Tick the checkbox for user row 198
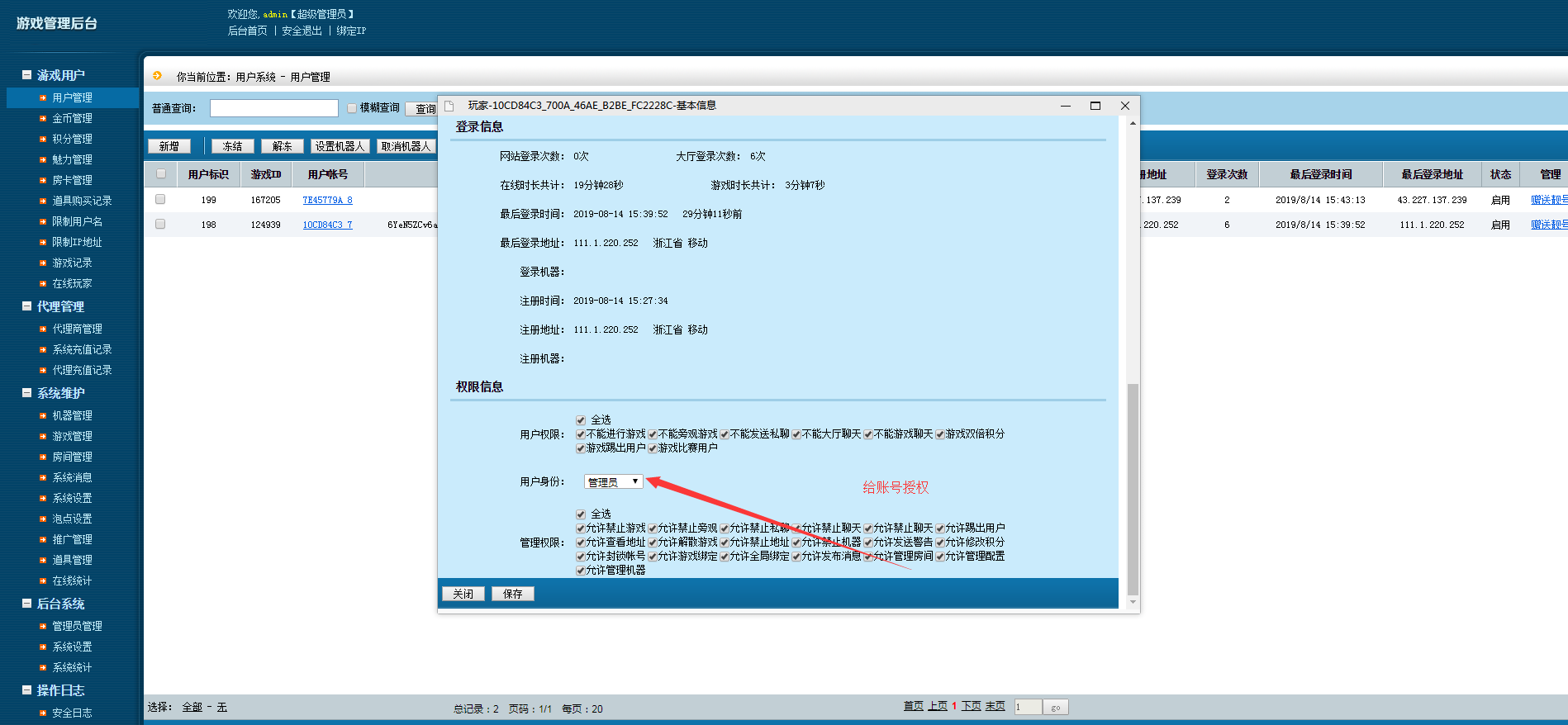 click(x=160, y=224)
